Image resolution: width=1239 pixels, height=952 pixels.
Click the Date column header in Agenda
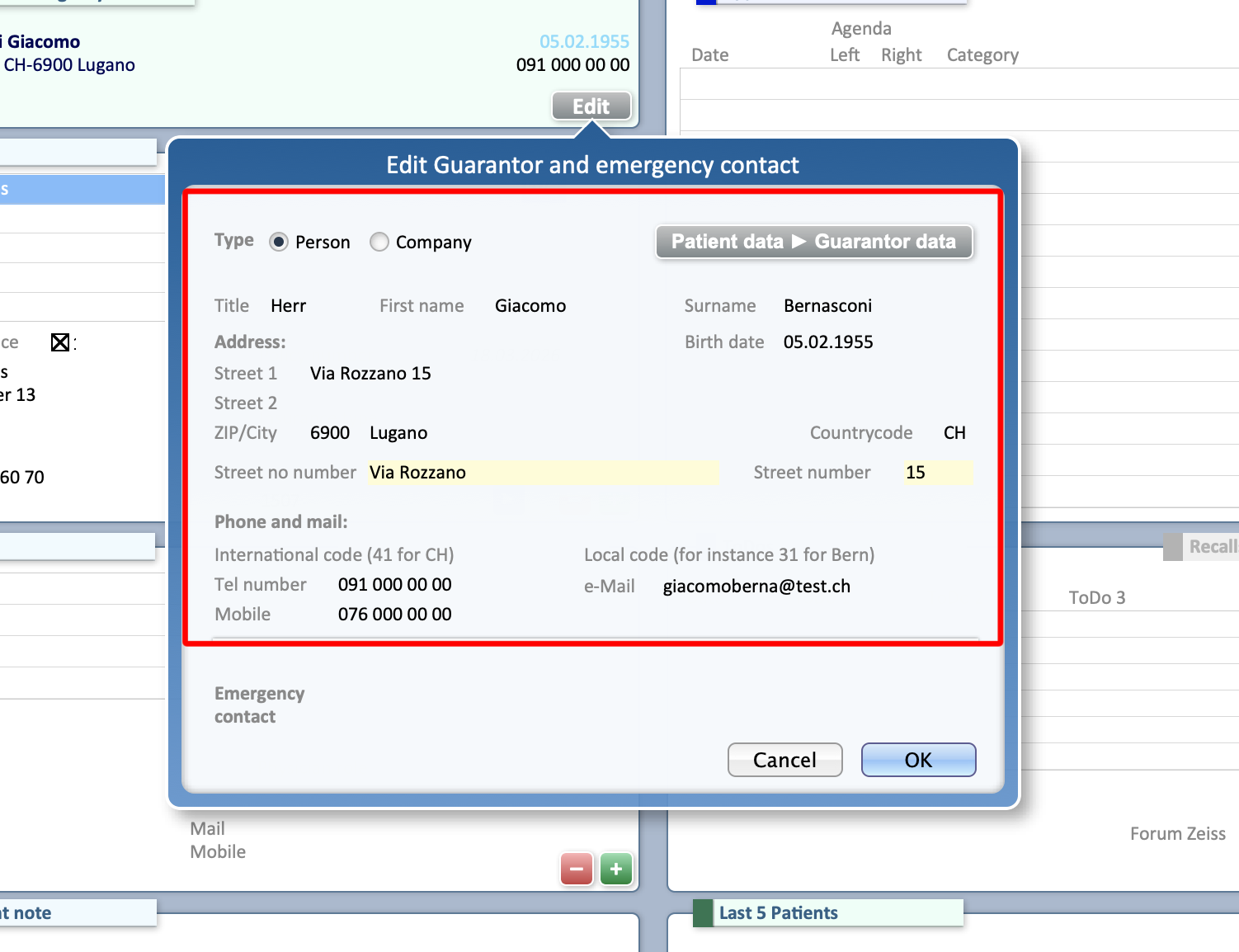coord(710,55)
